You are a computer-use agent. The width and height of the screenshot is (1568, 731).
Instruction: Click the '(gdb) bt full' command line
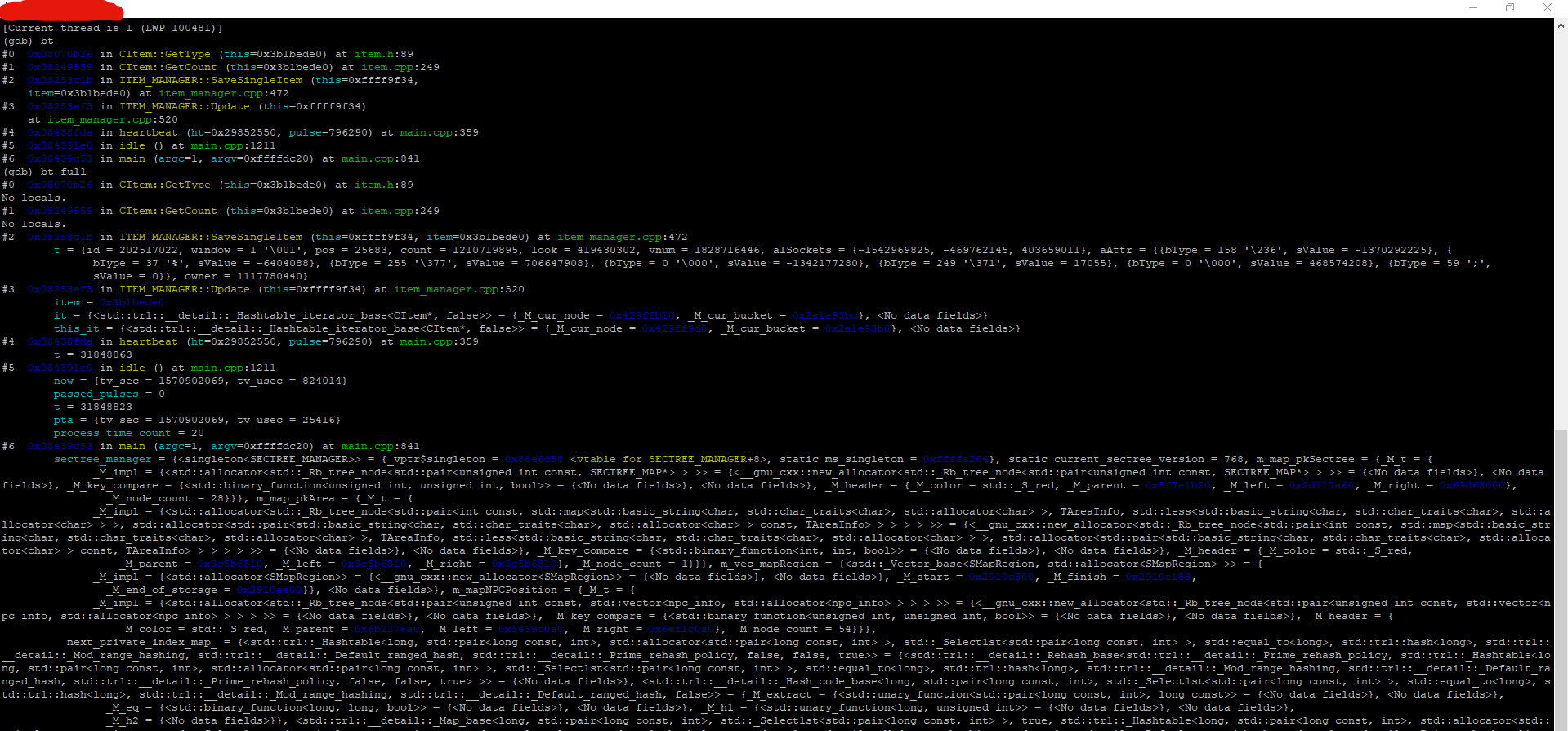pyautogui.click(x=44, y=172)
